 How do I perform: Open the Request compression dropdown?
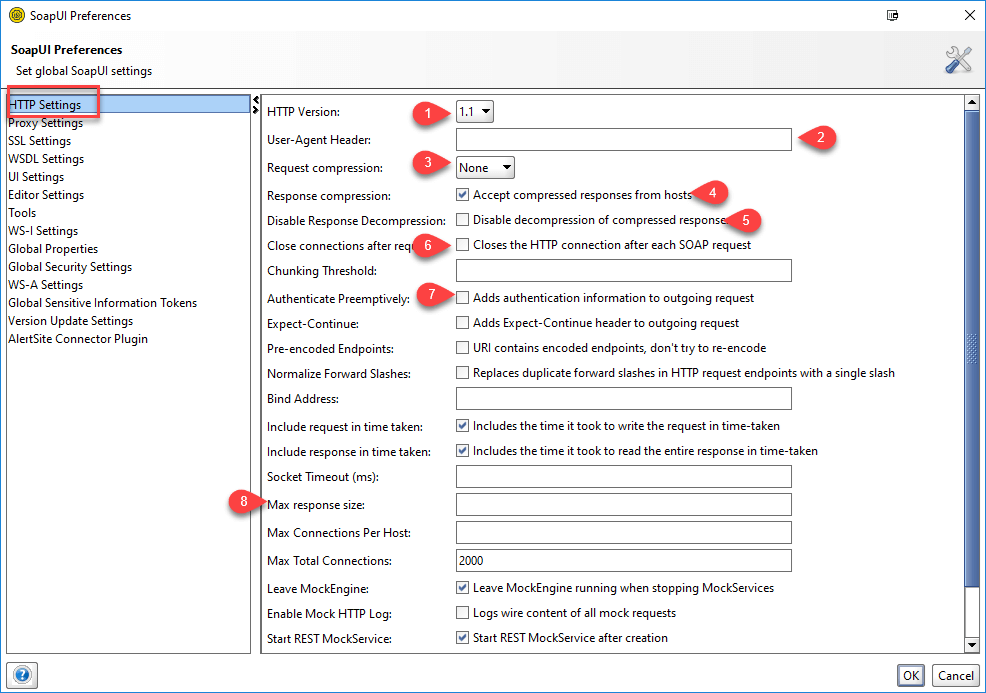pos(485,168)
